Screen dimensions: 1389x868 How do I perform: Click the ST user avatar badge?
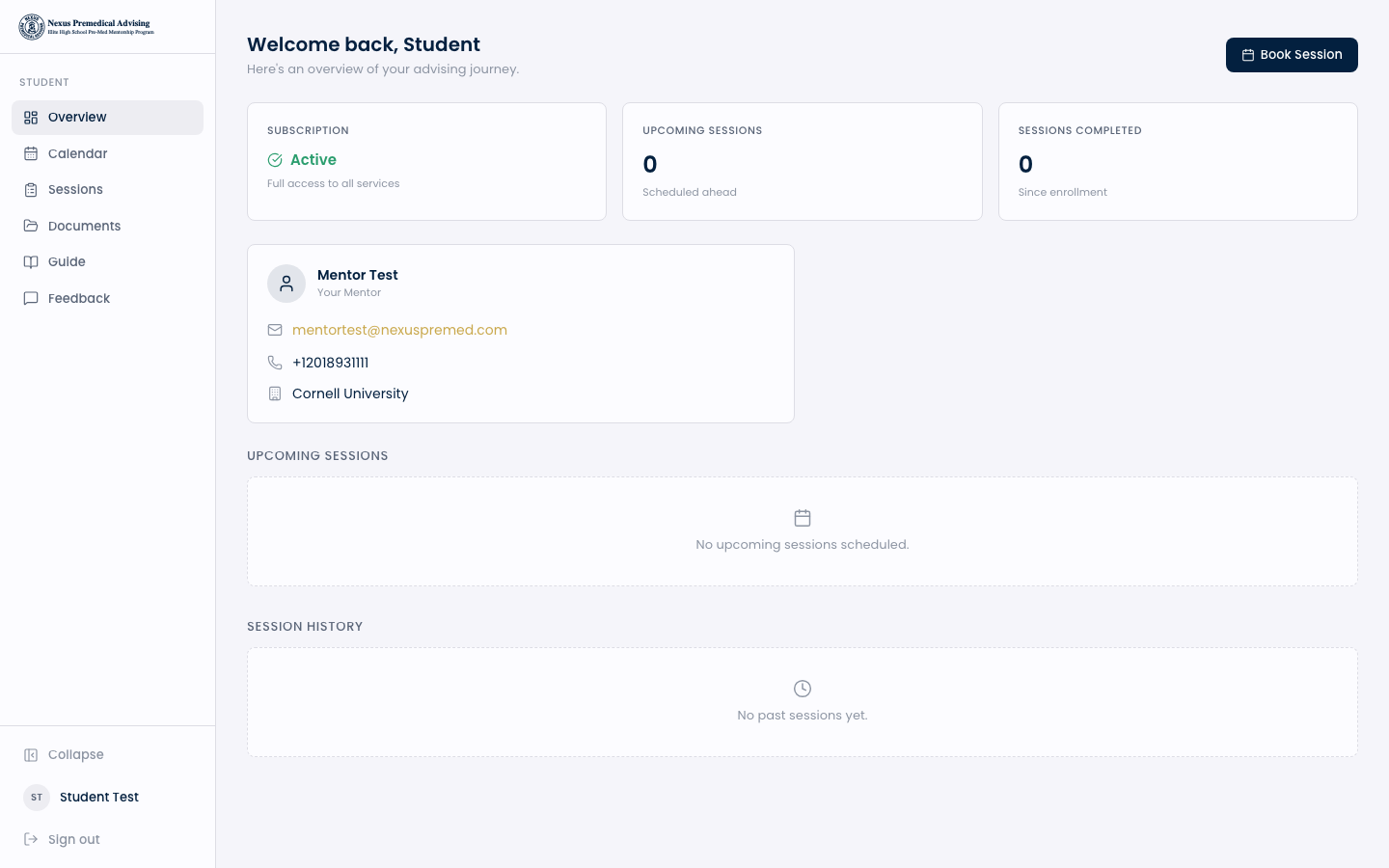point(37,798)
